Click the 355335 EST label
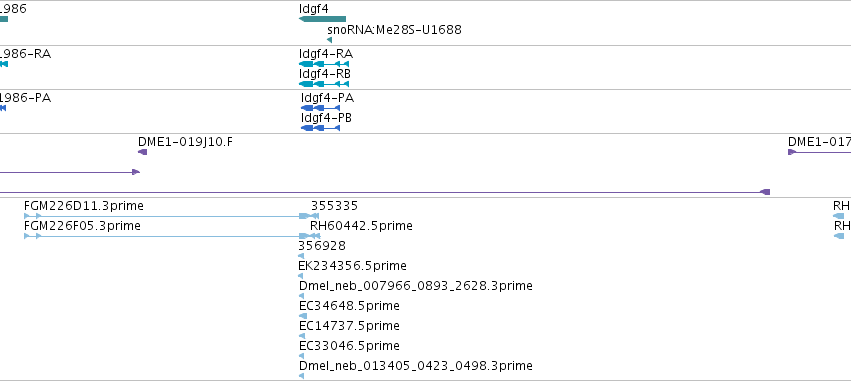The width and height of the screenshot is (851, 381). (334, 206)
